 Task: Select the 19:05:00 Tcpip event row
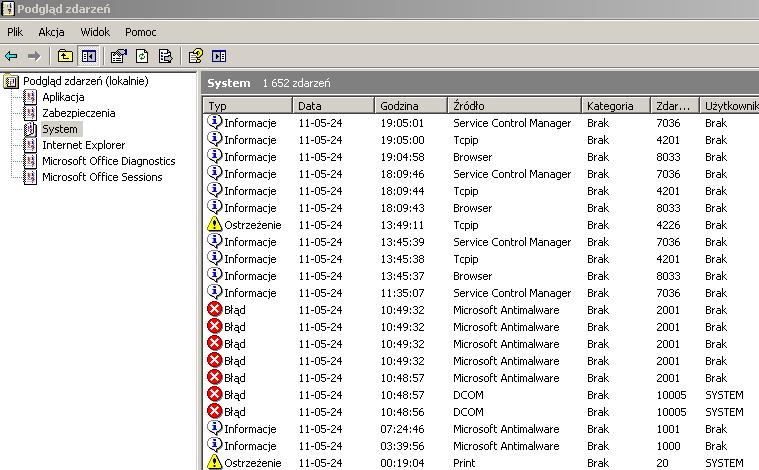click(481, 140)
